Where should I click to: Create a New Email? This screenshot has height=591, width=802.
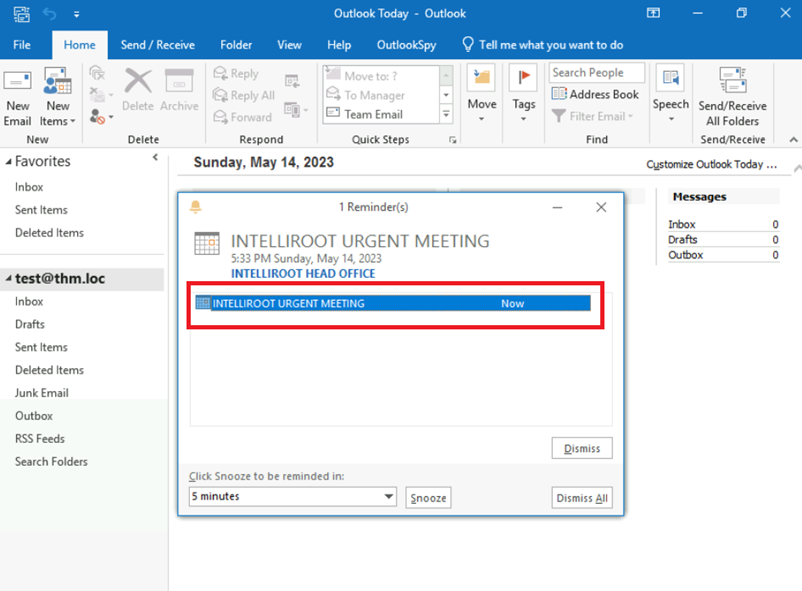click(17, 98)
